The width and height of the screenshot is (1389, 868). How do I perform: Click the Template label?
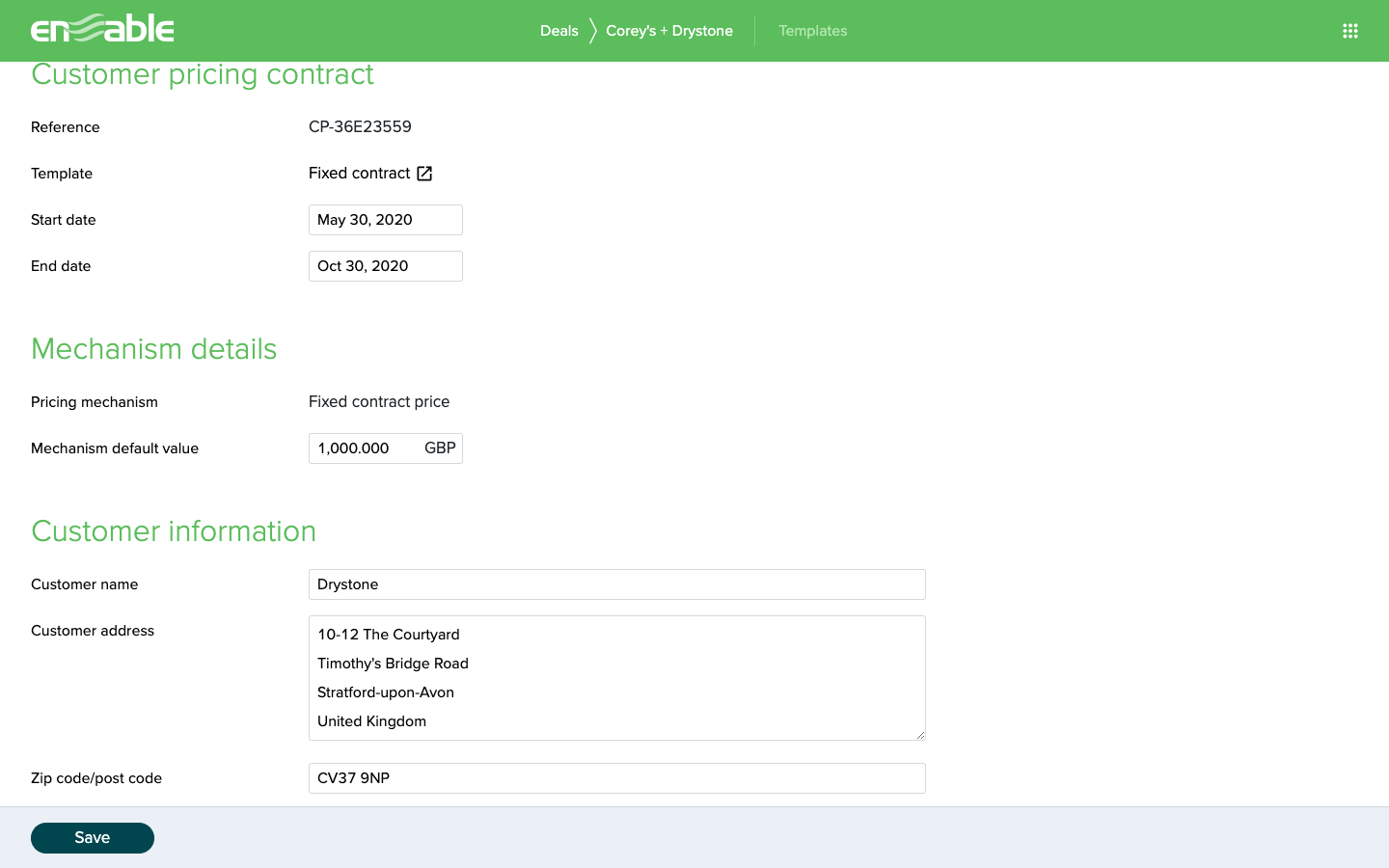point(62,174)
